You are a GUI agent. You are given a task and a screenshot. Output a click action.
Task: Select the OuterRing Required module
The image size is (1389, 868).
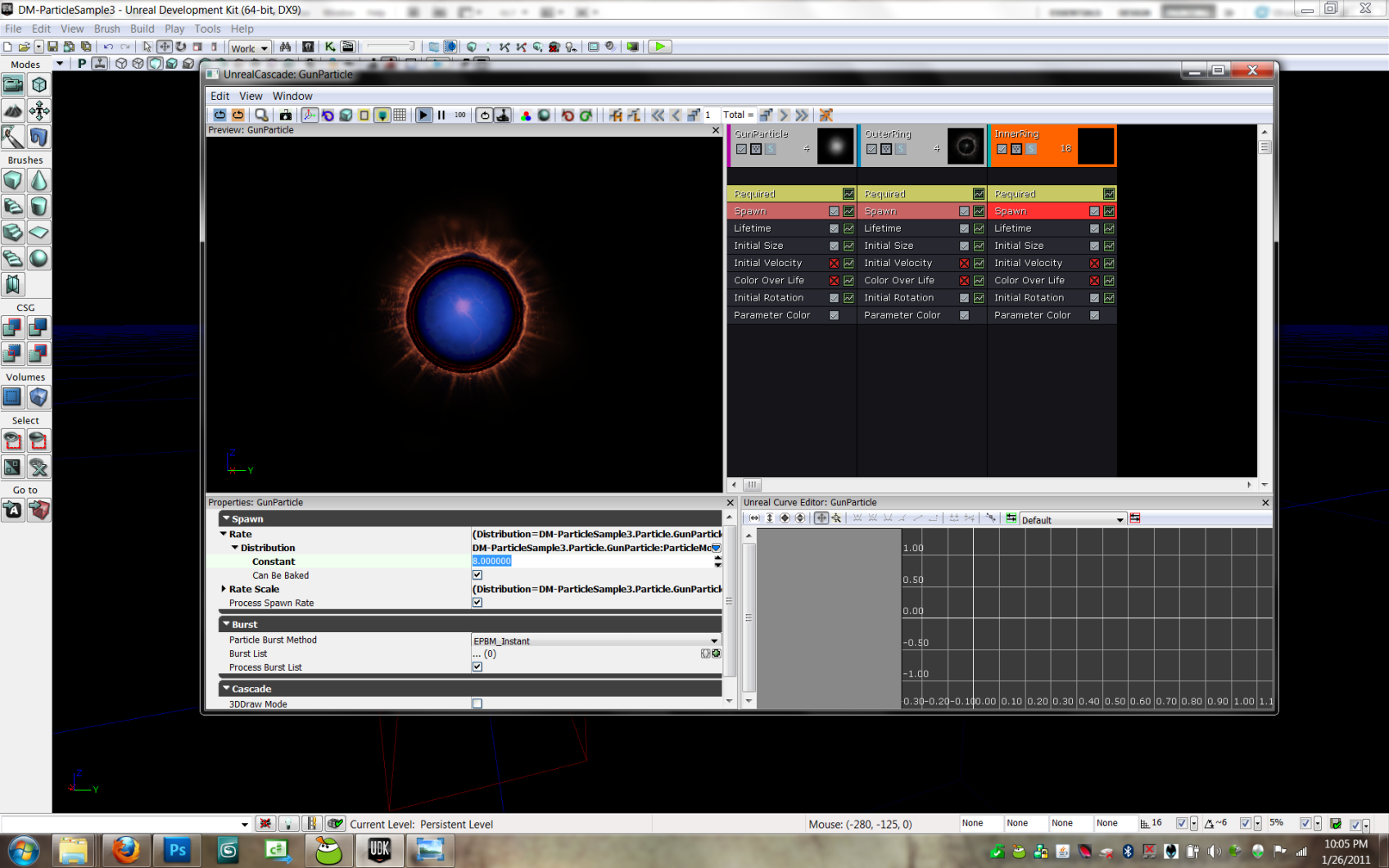(x=922, y=194)
